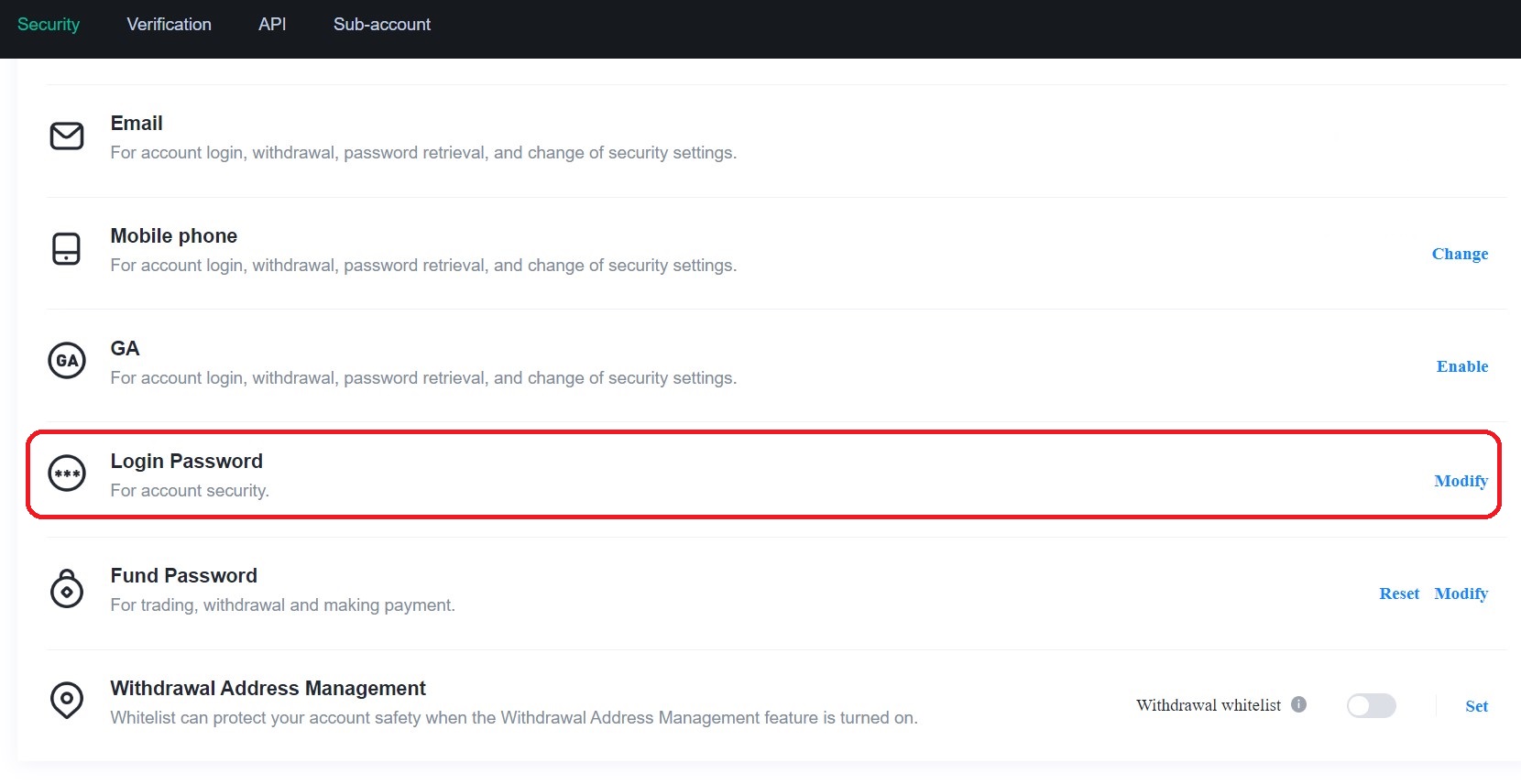Click the Fund Password lock icon
This screenshot has width=1521, height=784.
click(67, 588)
